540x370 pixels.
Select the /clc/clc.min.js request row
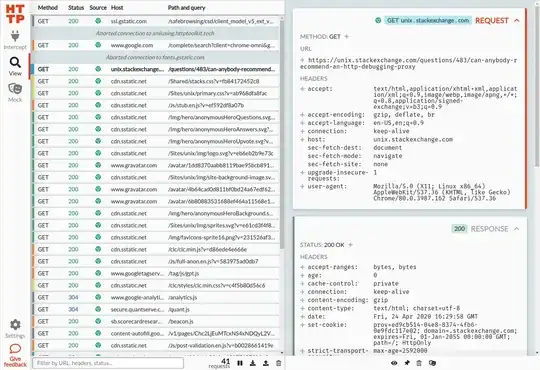(156, 249)
